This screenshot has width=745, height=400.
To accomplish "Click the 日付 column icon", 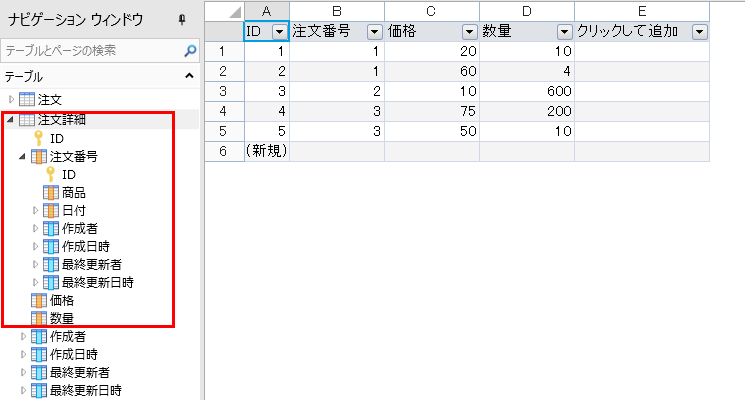I will click(x=51, y=210).
